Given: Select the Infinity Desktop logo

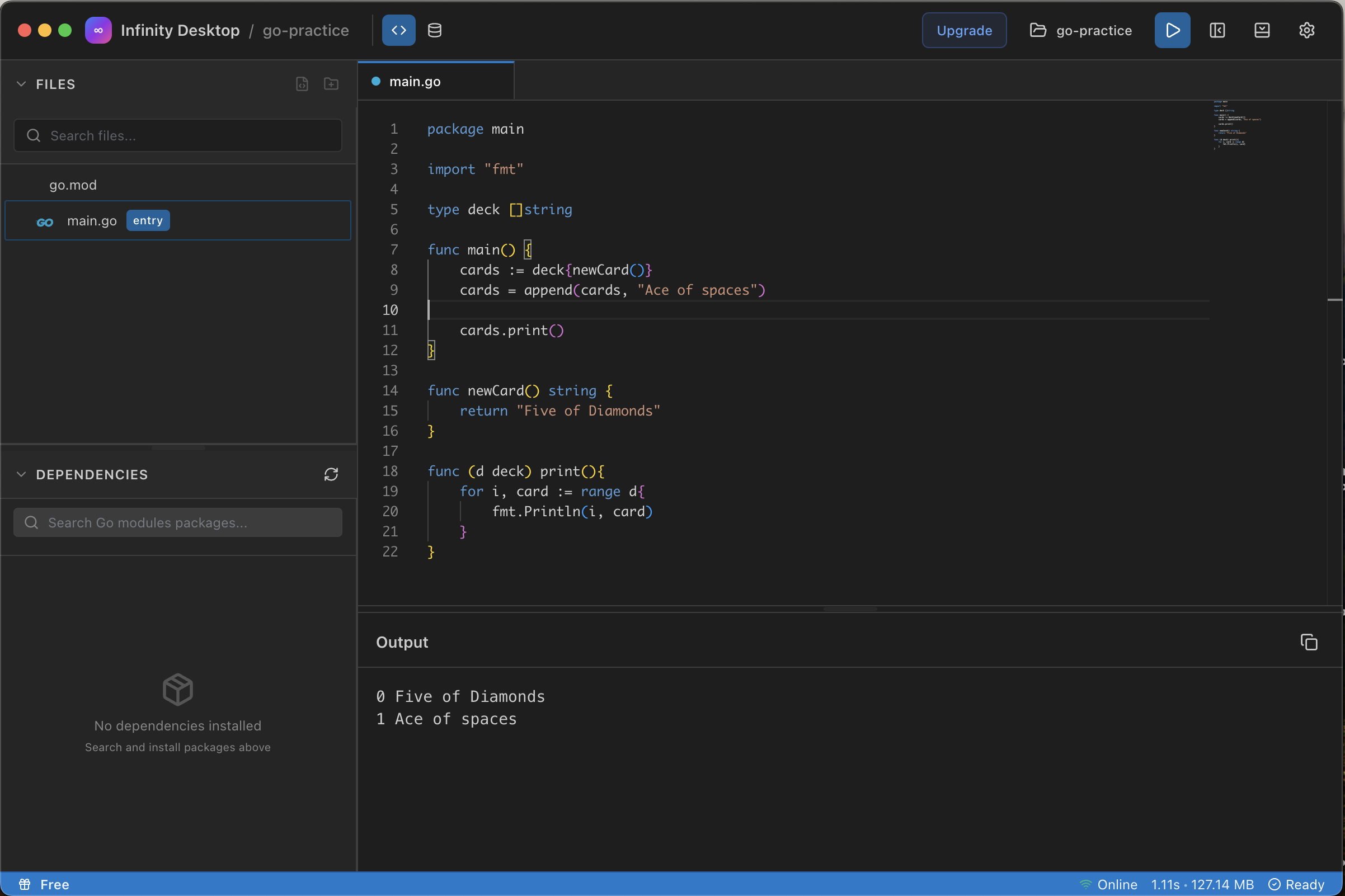Looking at the screenshot, I should [x=98, y=30].
